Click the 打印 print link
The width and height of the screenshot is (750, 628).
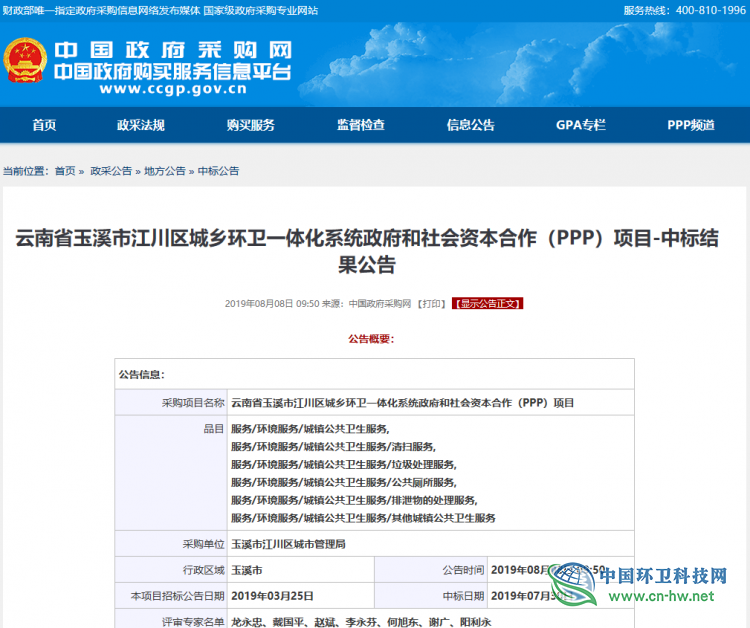coord(431,303)
